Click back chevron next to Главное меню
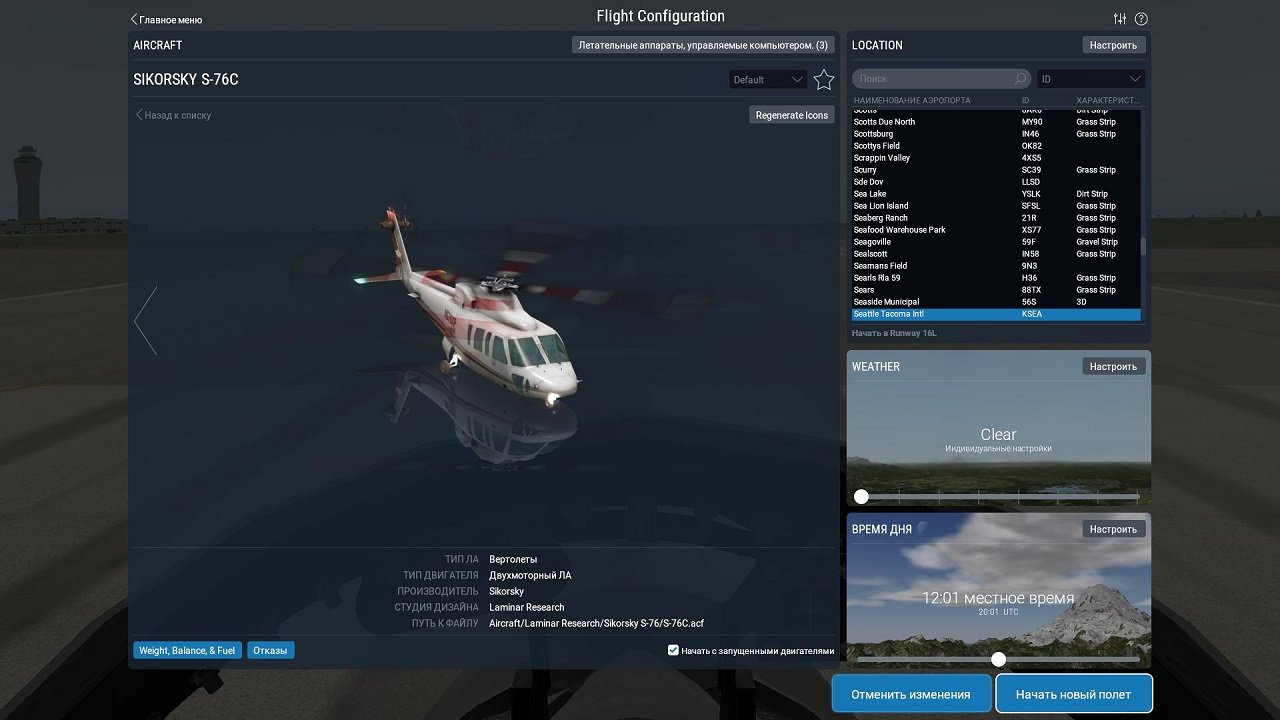The width and height of the screenshot is (1280, 720). click(x=136, y=19)
